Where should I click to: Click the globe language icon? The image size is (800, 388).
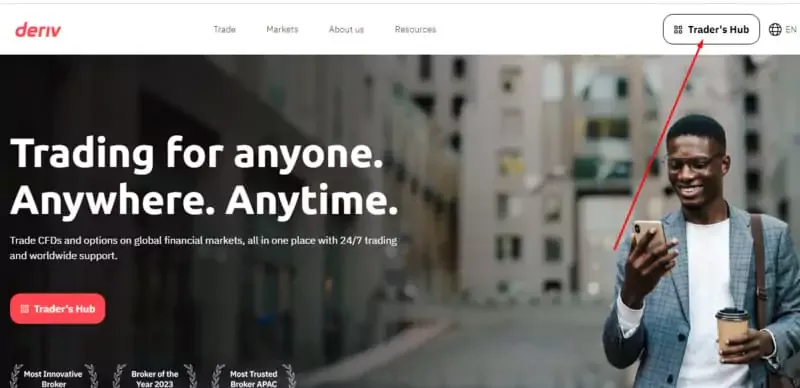pos(775,30)
